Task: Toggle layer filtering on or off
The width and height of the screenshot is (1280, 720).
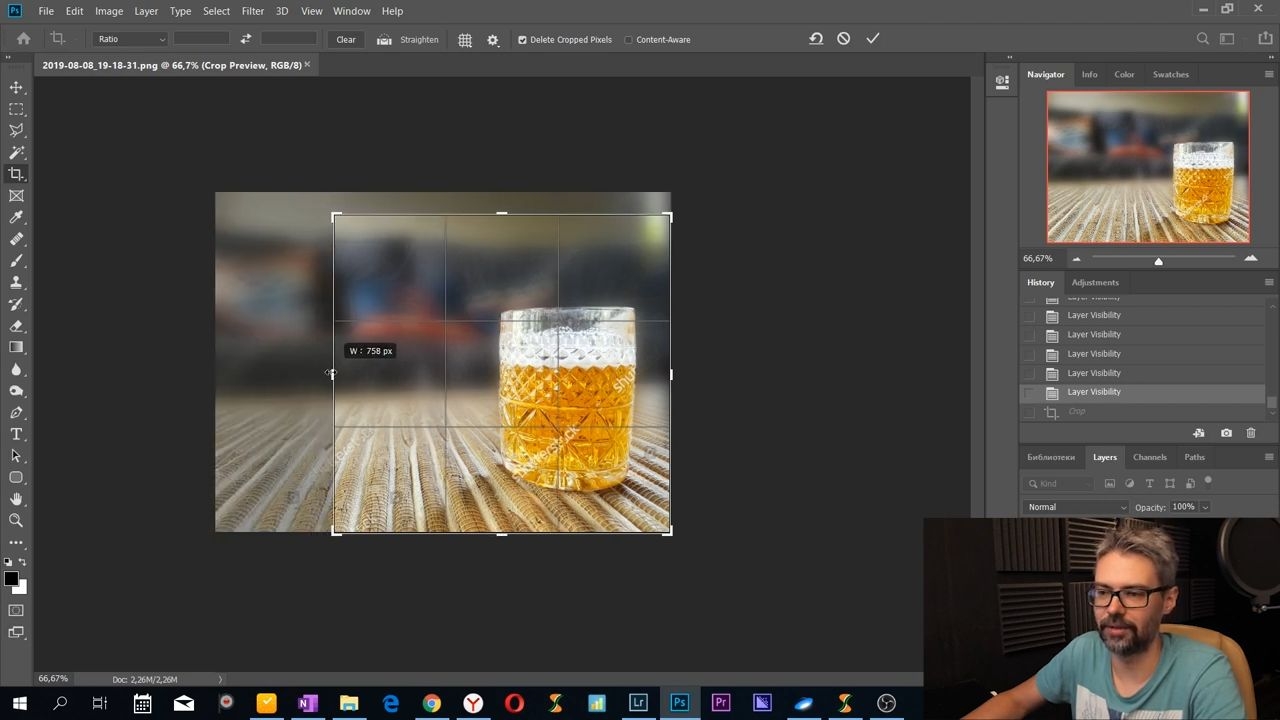Action: (x=1208, y=482)
